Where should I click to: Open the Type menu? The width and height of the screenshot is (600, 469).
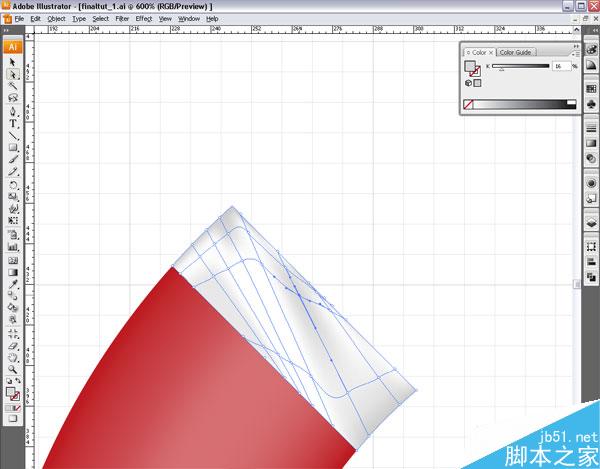point(79,19)
